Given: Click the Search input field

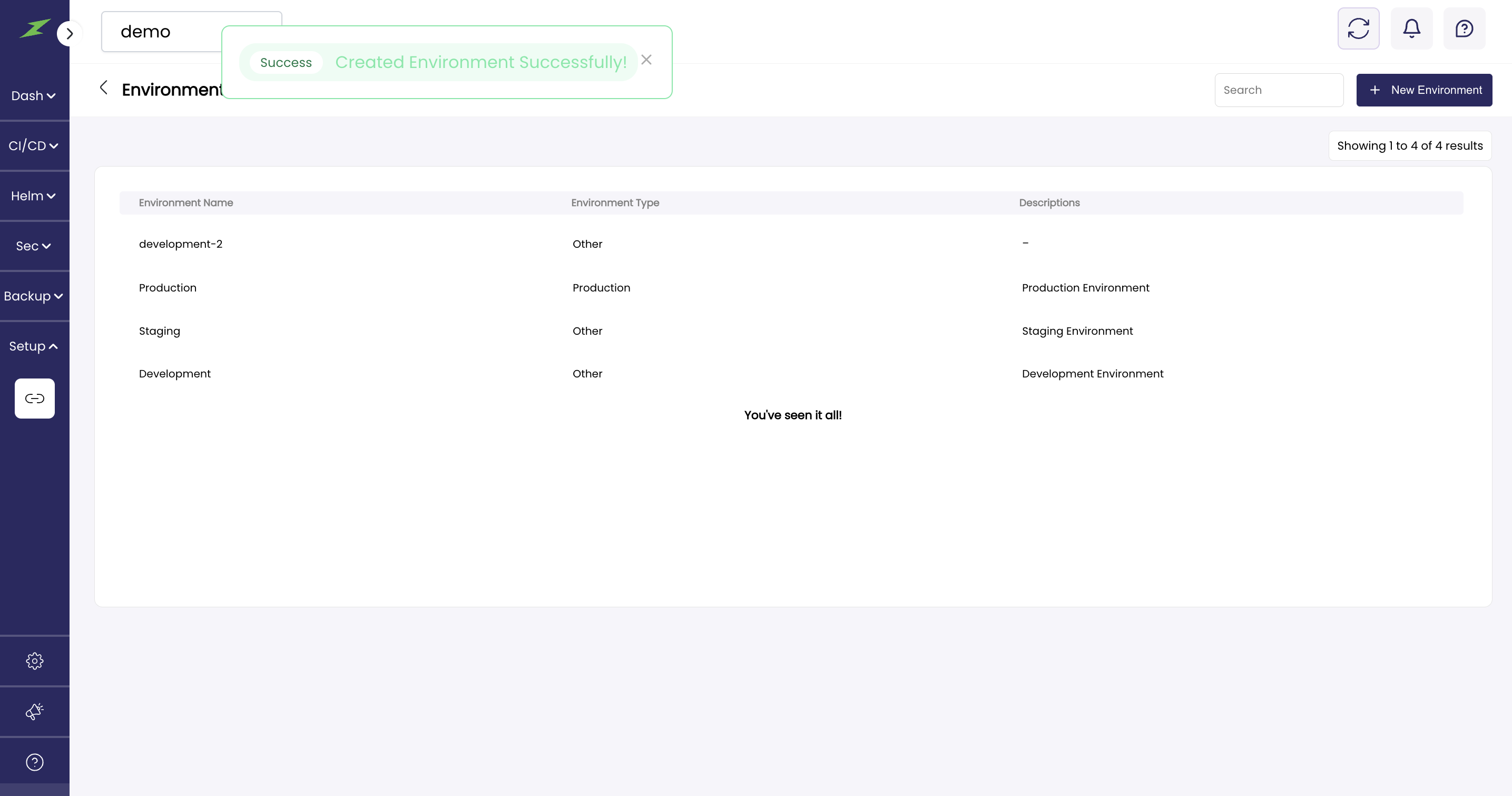Looking at the screenshot, I should (1279, 90).
